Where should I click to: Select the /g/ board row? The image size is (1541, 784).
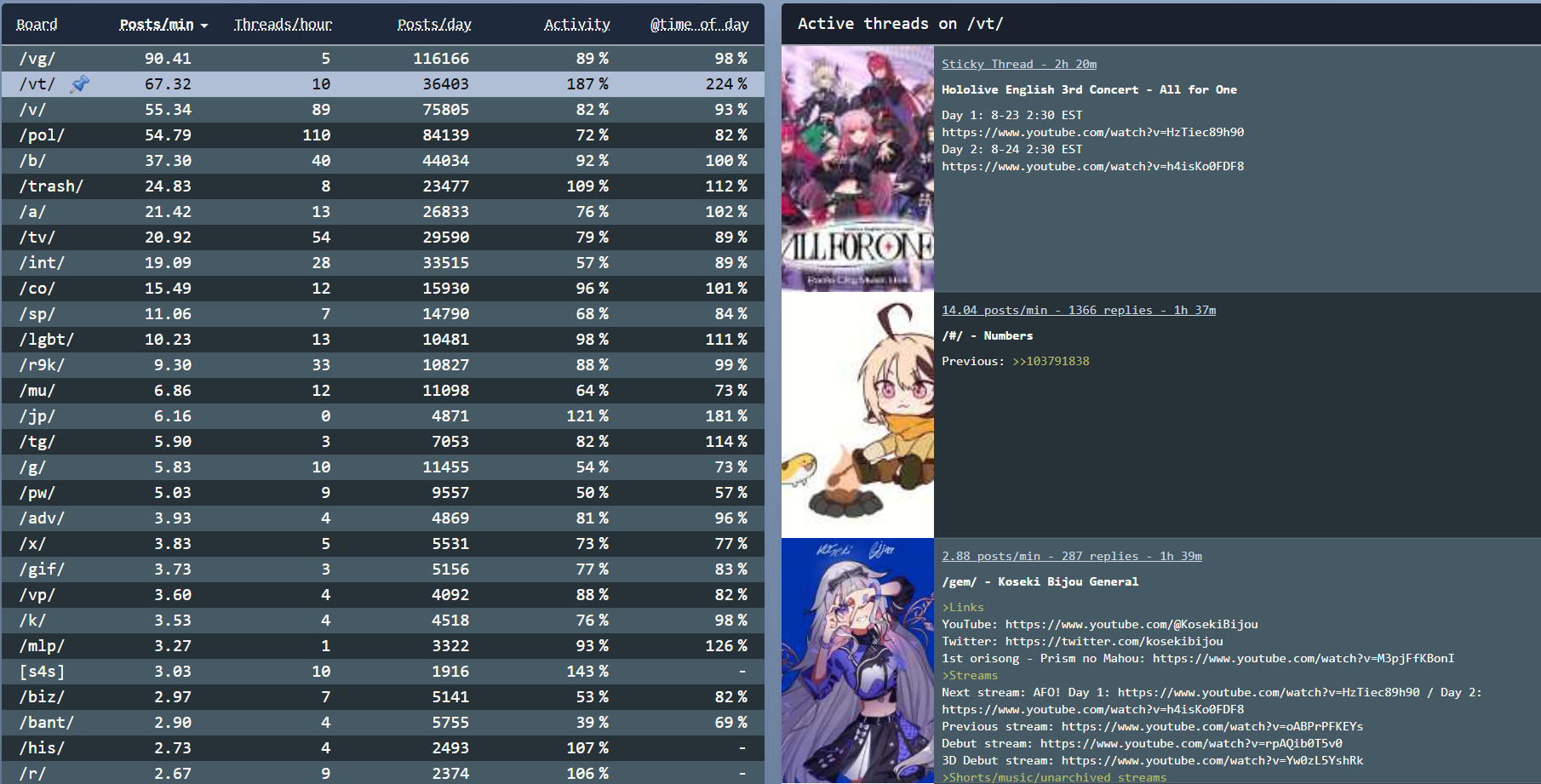(x=382, y=466)
